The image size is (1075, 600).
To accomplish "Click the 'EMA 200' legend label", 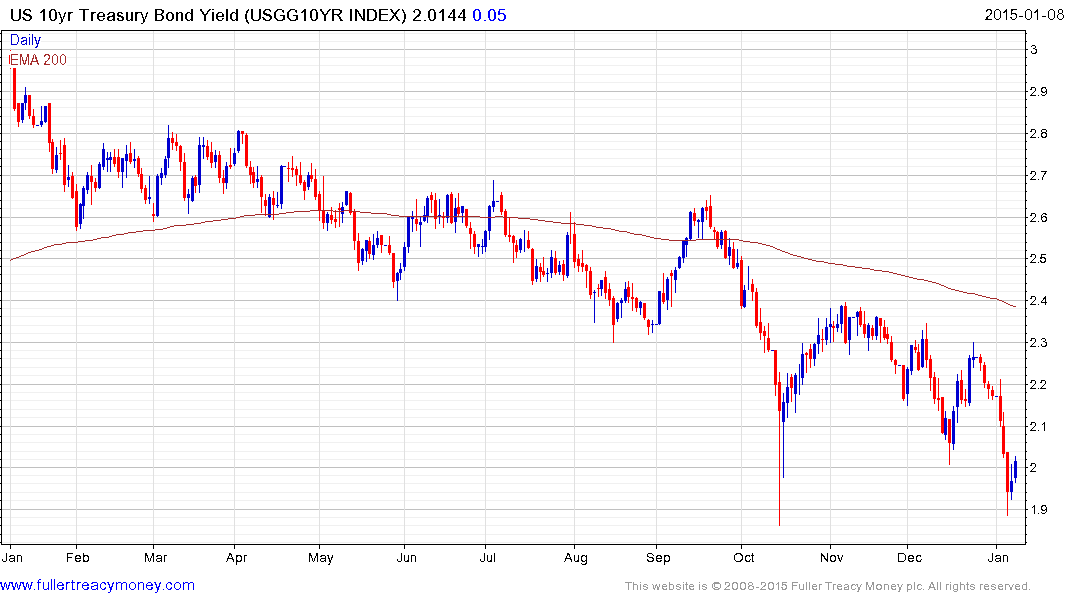I will tap(38, 60).
